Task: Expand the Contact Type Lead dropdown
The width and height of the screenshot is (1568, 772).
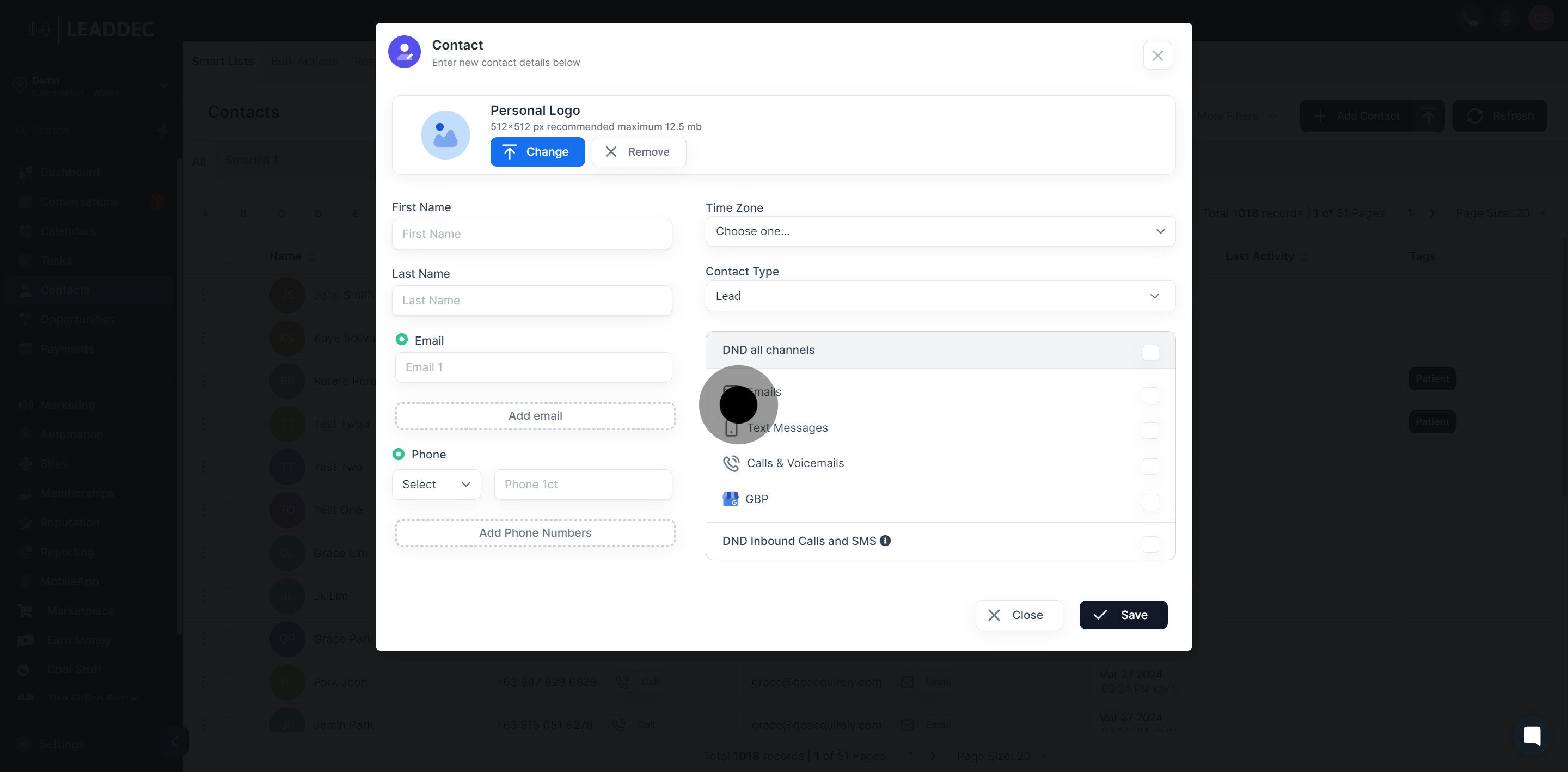Action: pyautogui.click(x=940, y=296)
